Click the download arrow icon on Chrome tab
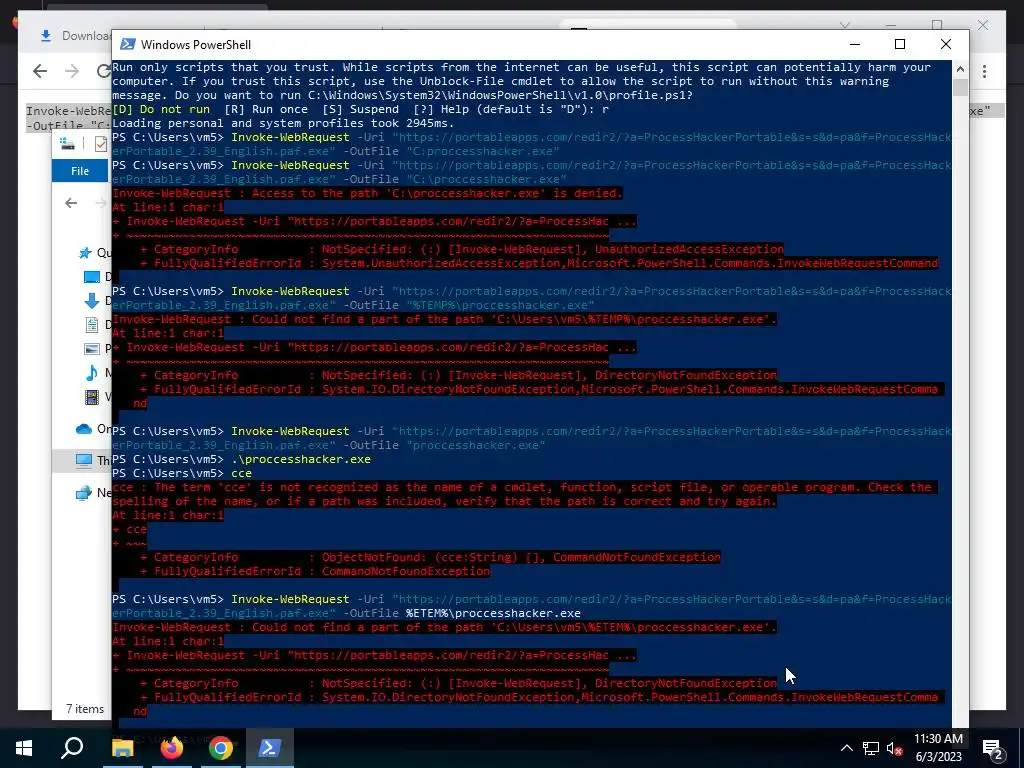 (x=46, y=36)
